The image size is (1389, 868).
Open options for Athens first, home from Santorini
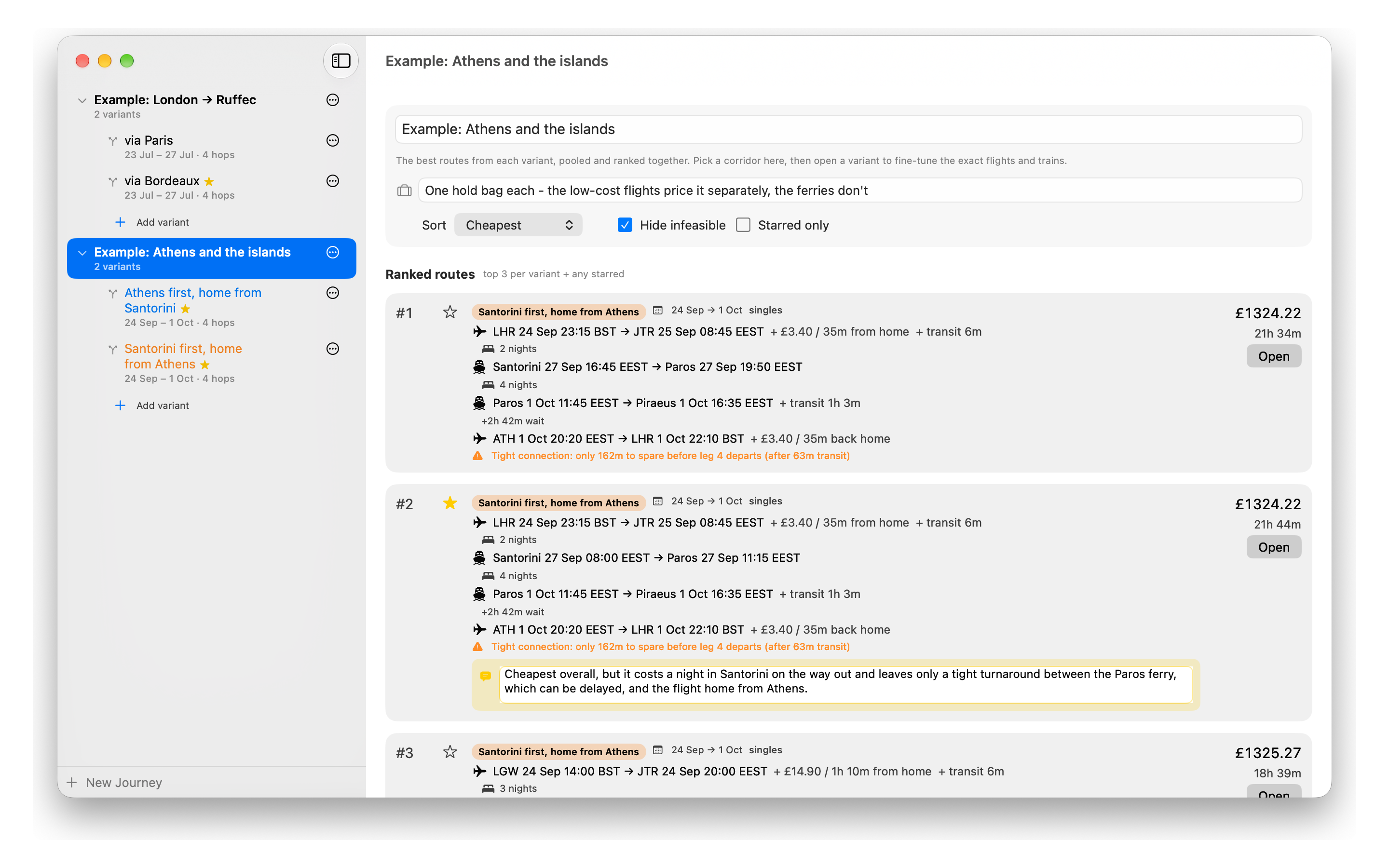tap(333, 293)
